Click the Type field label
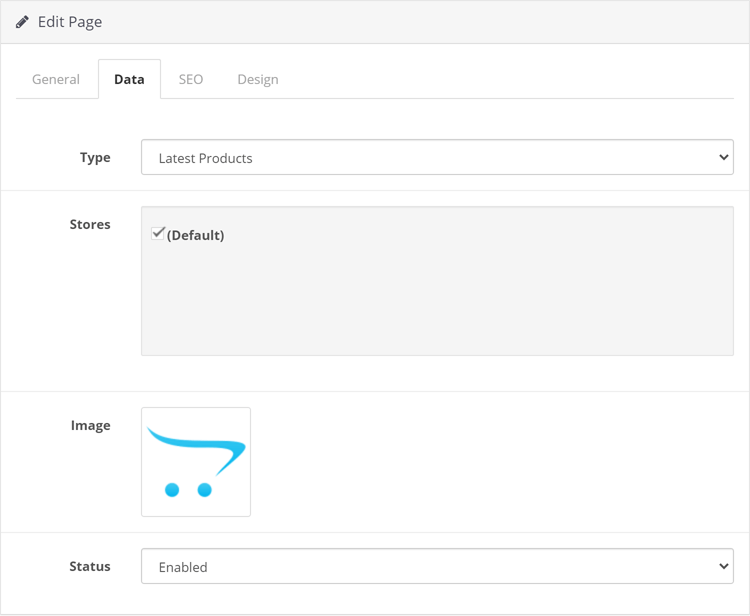The height and width of the screenshot is (616, 750). point(95,157)
